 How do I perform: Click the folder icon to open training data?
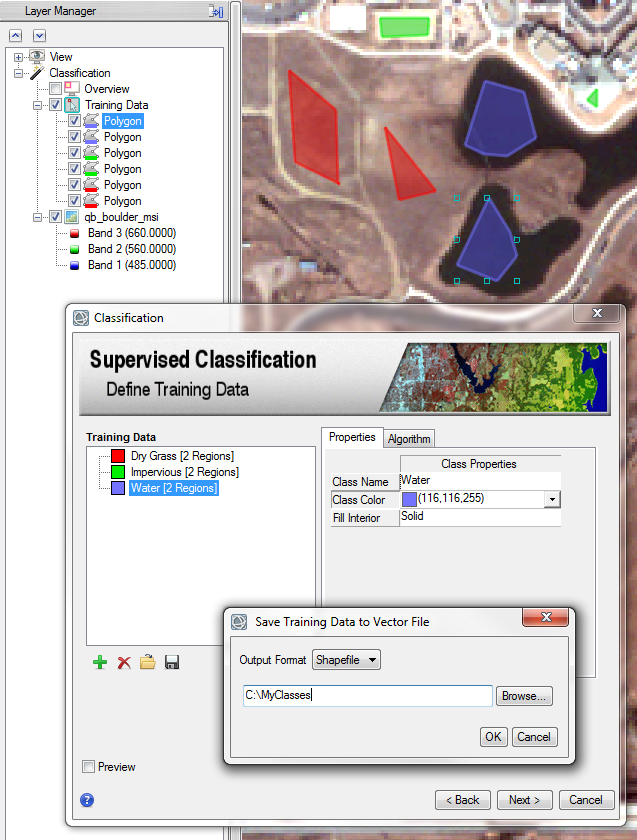[148, 663]
